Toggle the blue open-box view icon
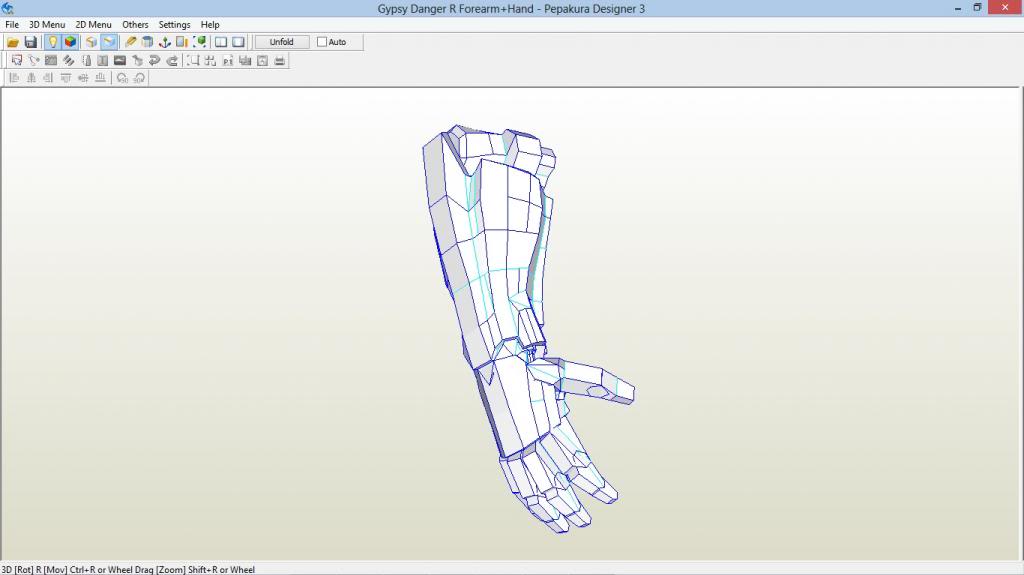This screenshot has width=1024, height=575. coord(109,42)
